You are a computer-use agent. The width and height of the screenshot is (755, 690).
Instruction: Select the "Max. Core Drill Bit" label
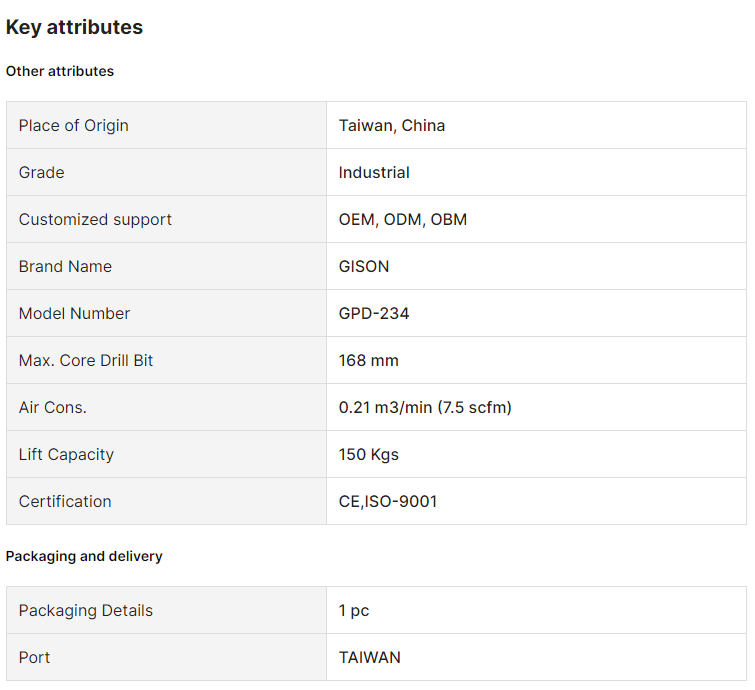pos(86,360)
